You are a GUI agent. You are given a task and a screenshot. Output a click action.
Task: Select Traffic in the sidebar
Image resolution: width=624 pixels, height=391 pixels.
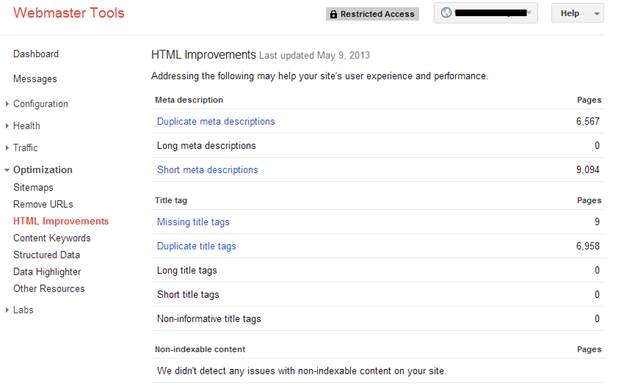click(x=25, y=148)
